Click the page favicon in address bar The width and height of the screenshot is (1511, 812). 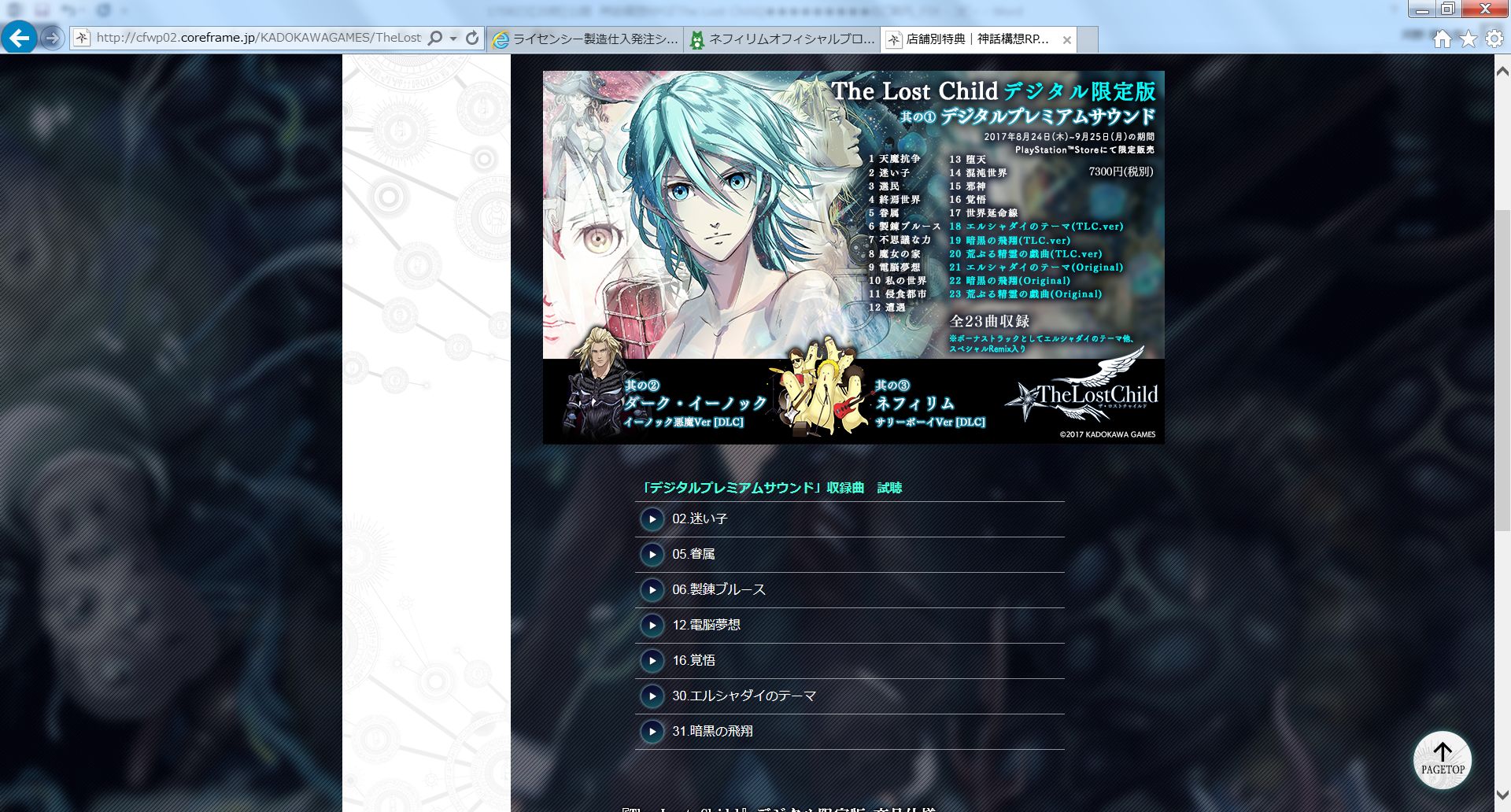pos(83,38)
